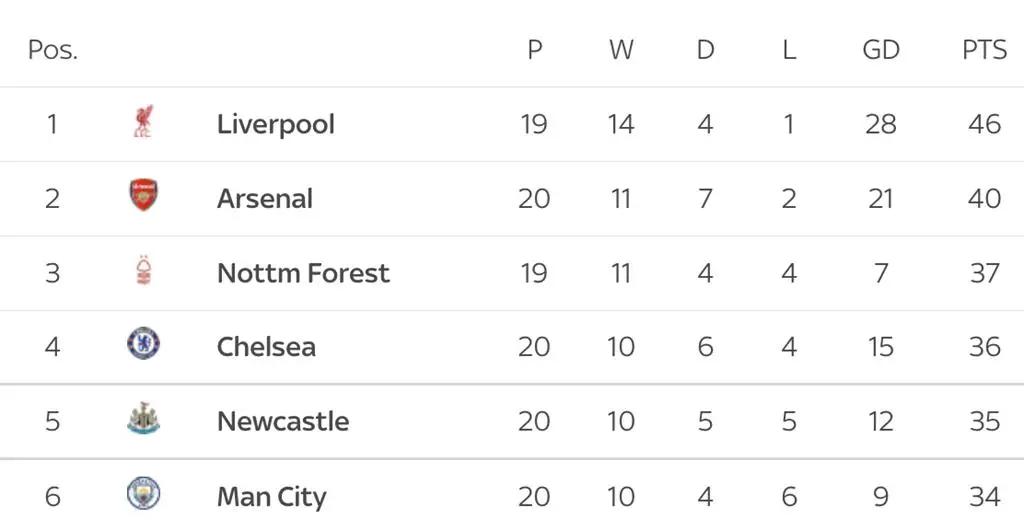Viewport: 1024px width, 530px height.
Task: Click the Man City crest icon
Action: point(143,493)
